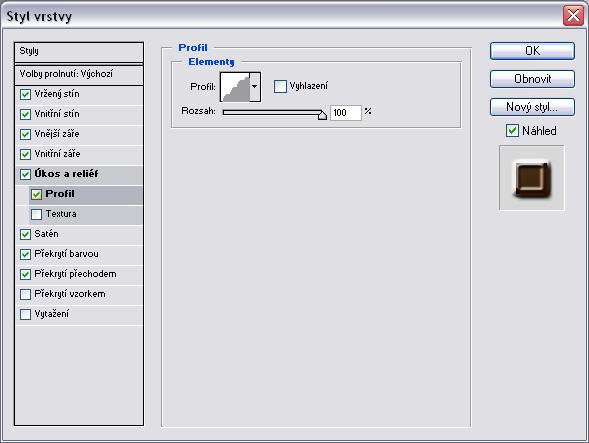This screenshot has width=589, height=443.
Task: Uncheck the Náhled preview checkbox
Action: pyautogui.click(x=512, y=131)
